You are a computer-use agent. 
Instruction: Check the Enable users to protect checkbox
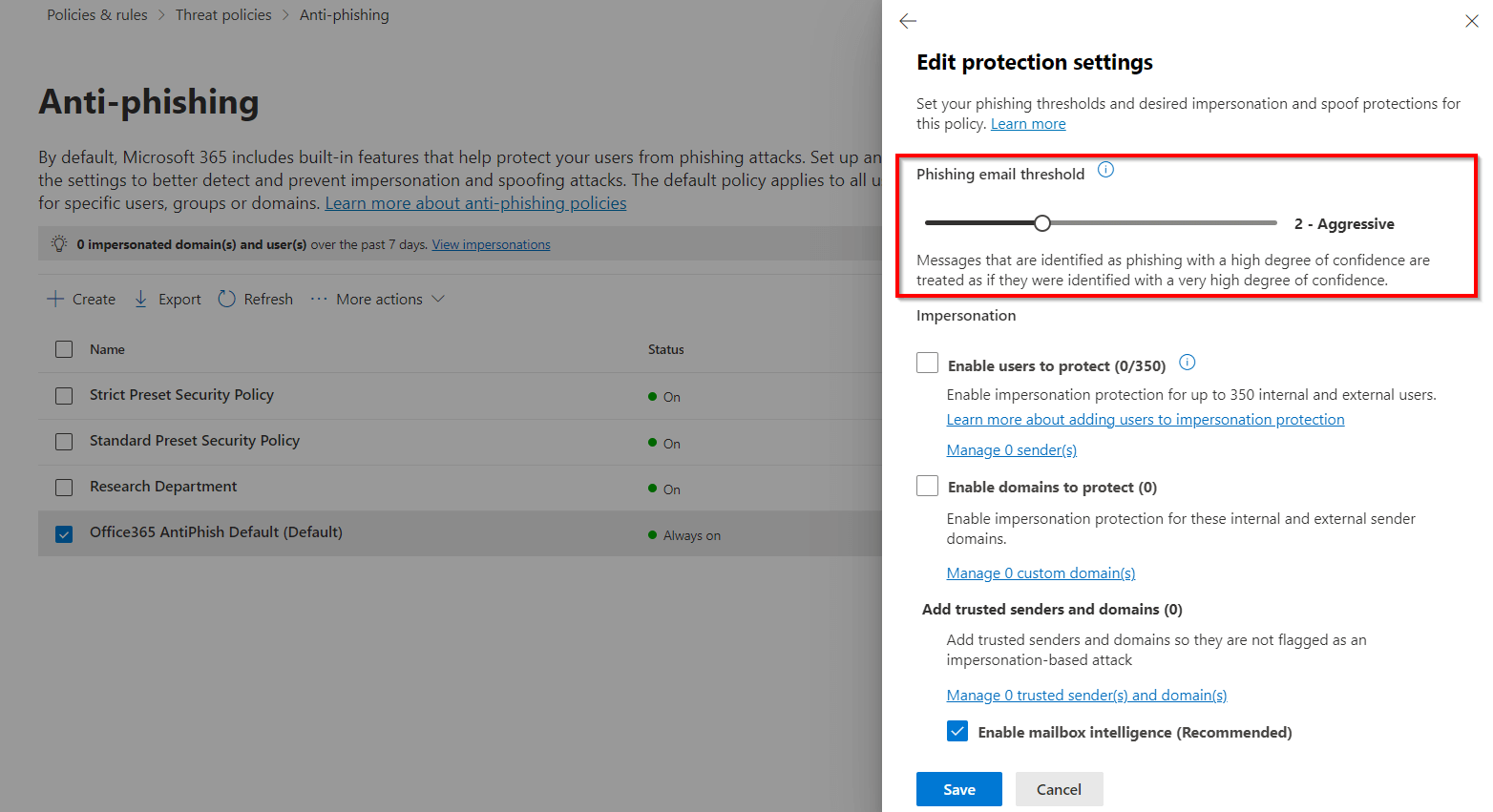click(927, 362)
